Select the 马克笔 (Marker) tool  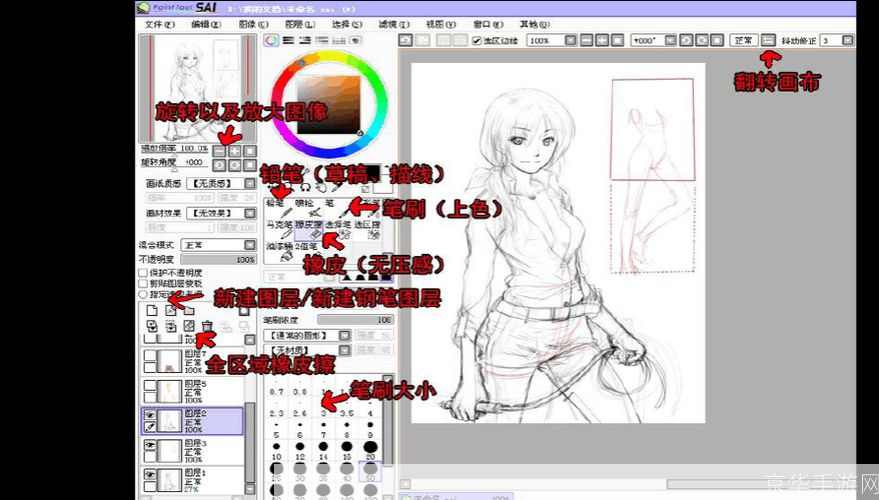click(279, 230)
